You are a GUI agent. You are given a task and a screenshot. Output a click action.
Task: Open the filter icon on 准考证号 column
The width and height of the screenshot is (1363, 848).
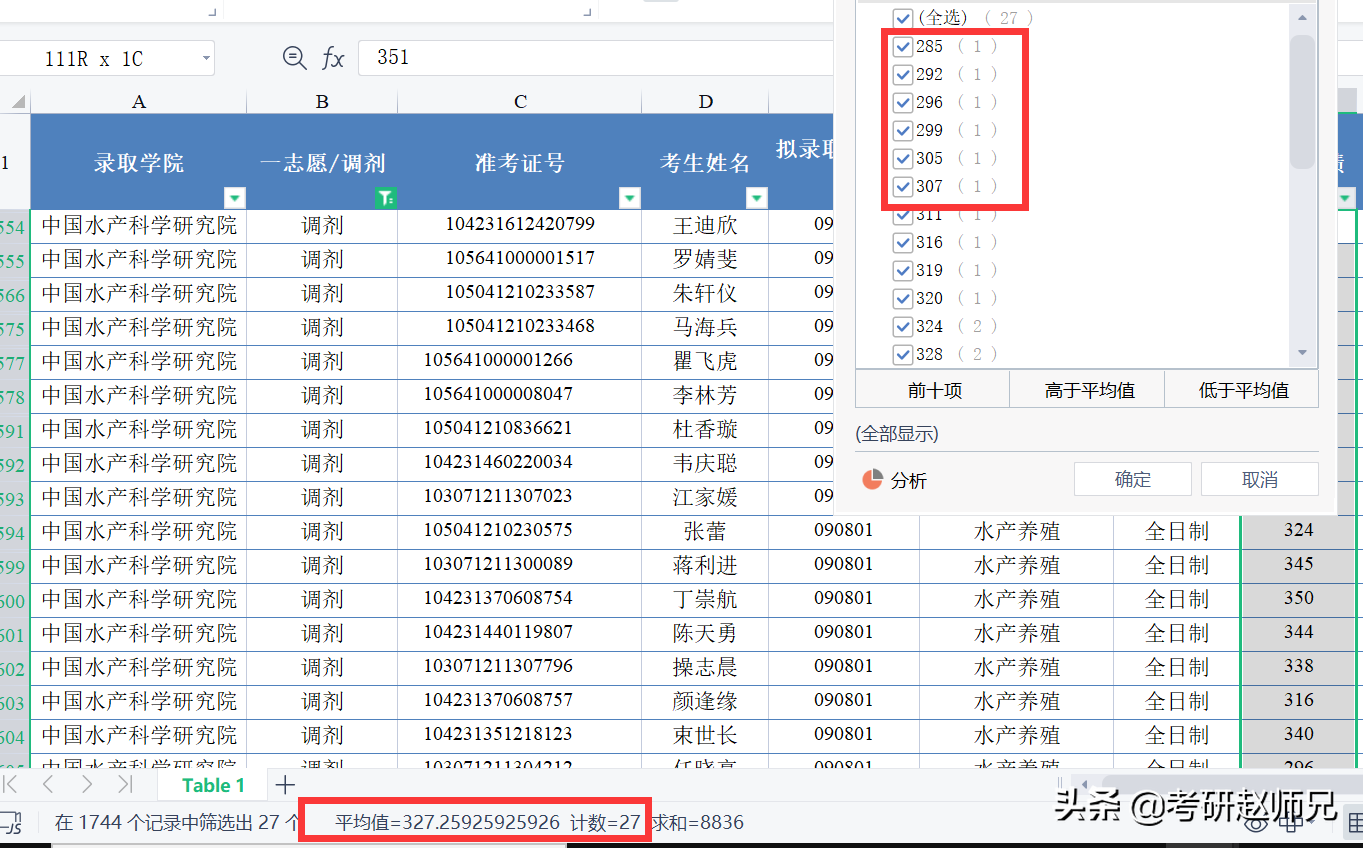(629, 197)
